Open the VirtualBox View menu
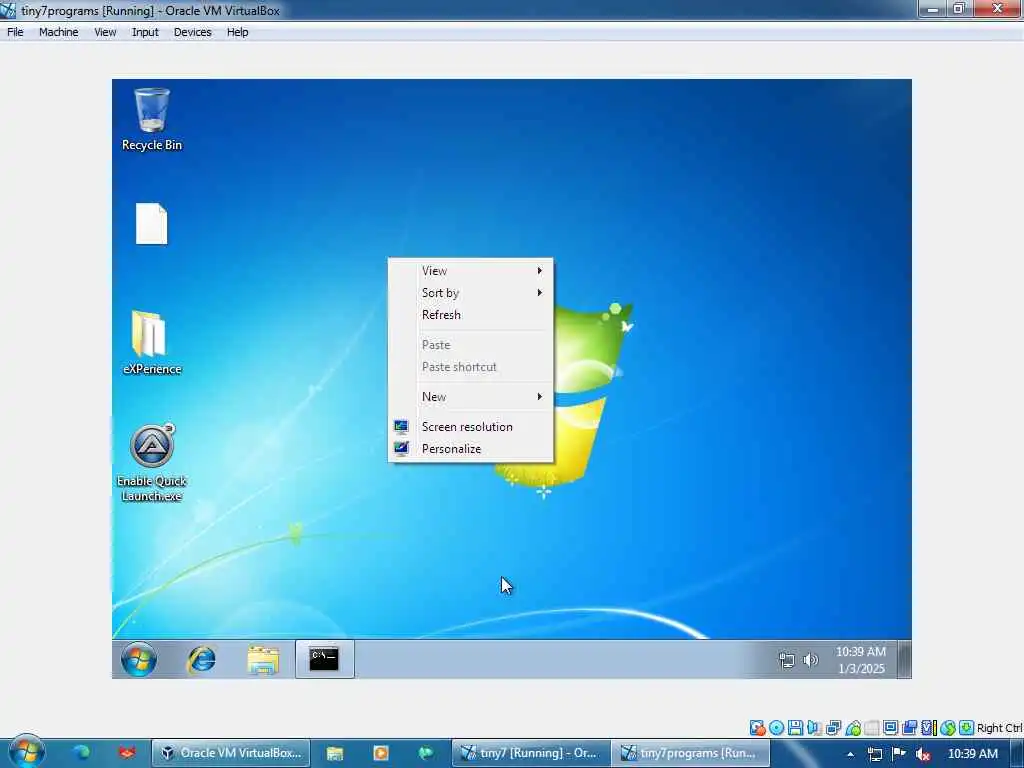This screenshot has height=768, width=1024. pyautogui.click(x=105, y=32)
